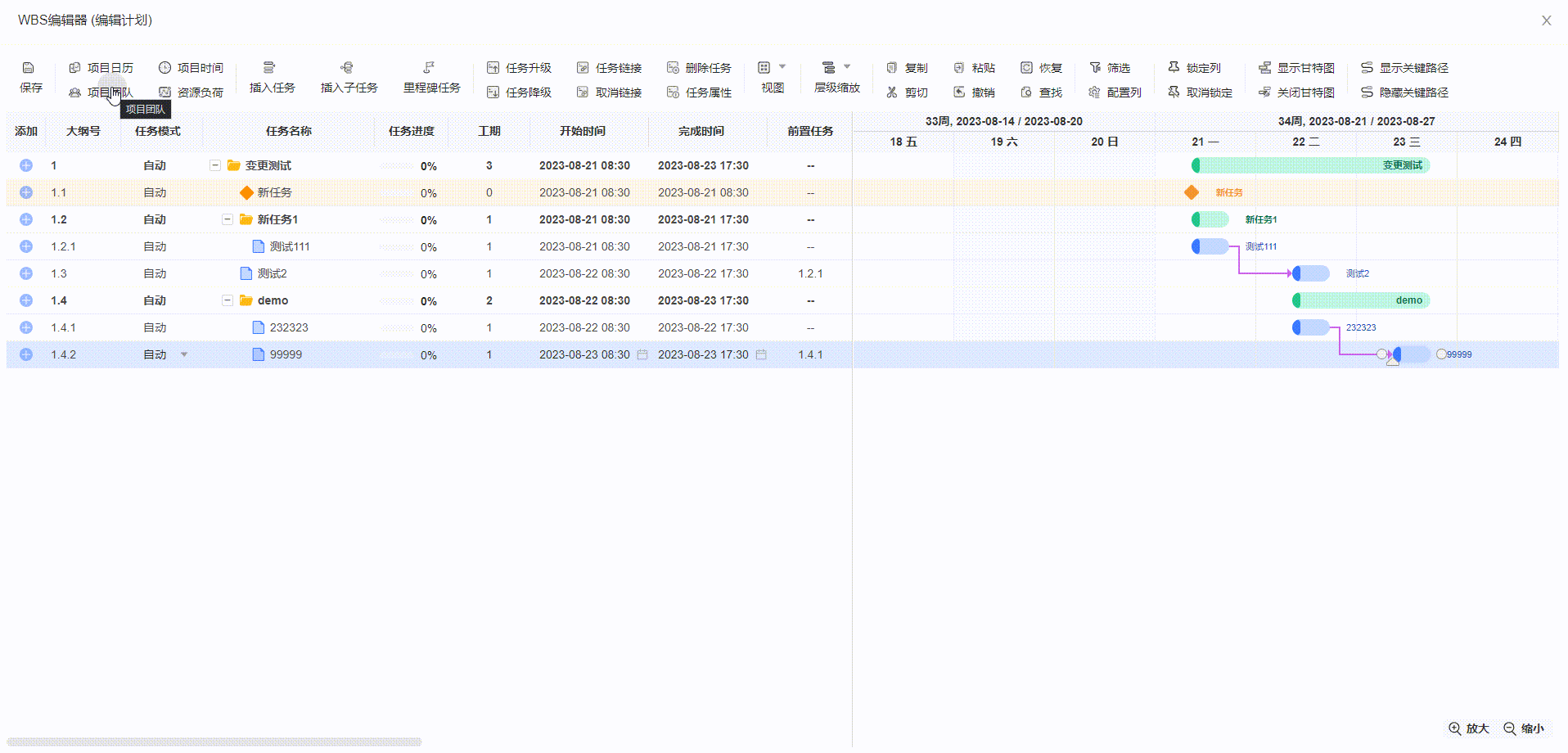Show the critical path (显示关键路径)
The width and height of the screenshot is (1568, 753).
click(1404, 68)
